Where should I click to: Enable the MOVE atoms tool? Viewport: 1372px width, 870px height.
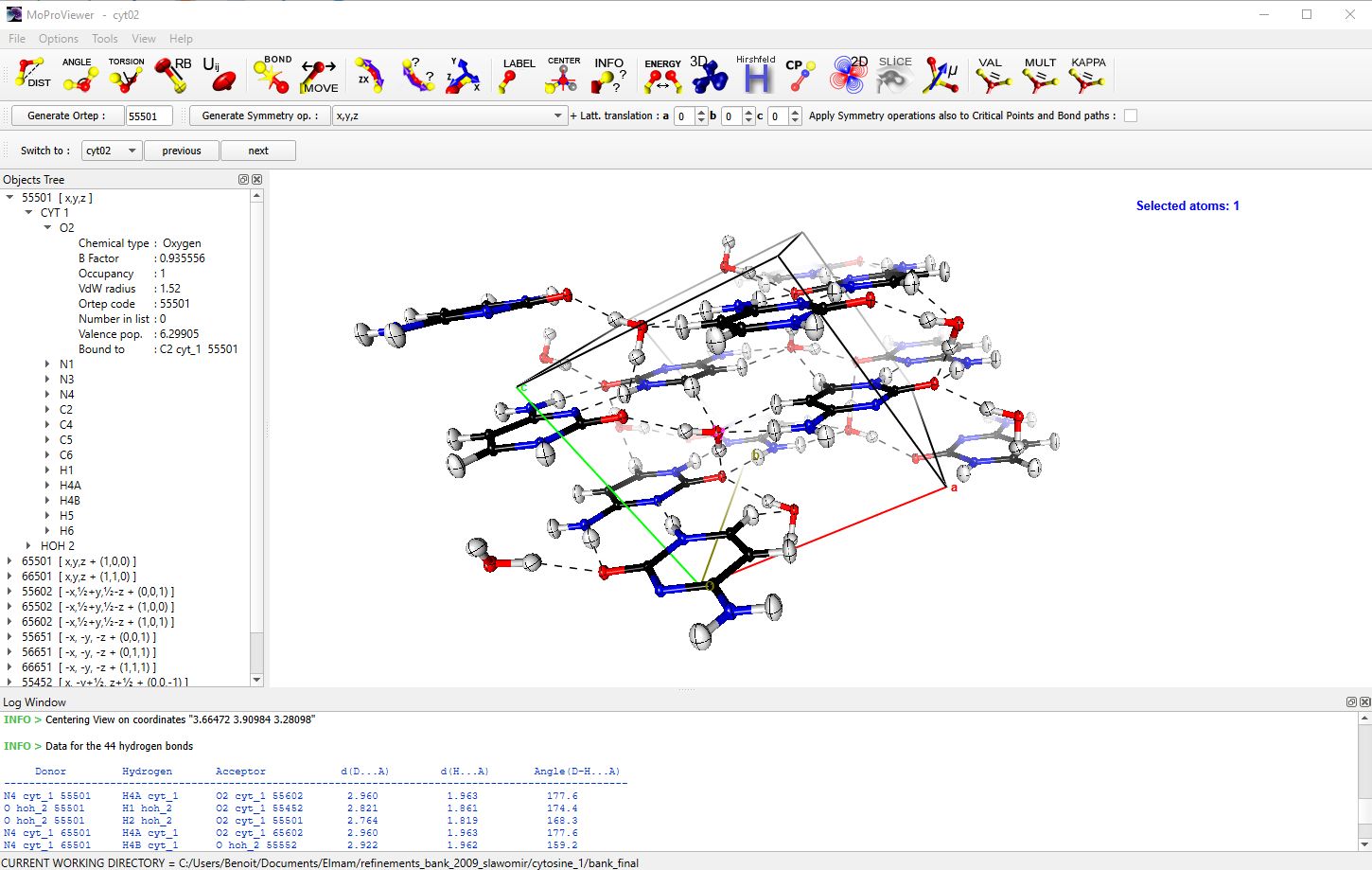319,76
